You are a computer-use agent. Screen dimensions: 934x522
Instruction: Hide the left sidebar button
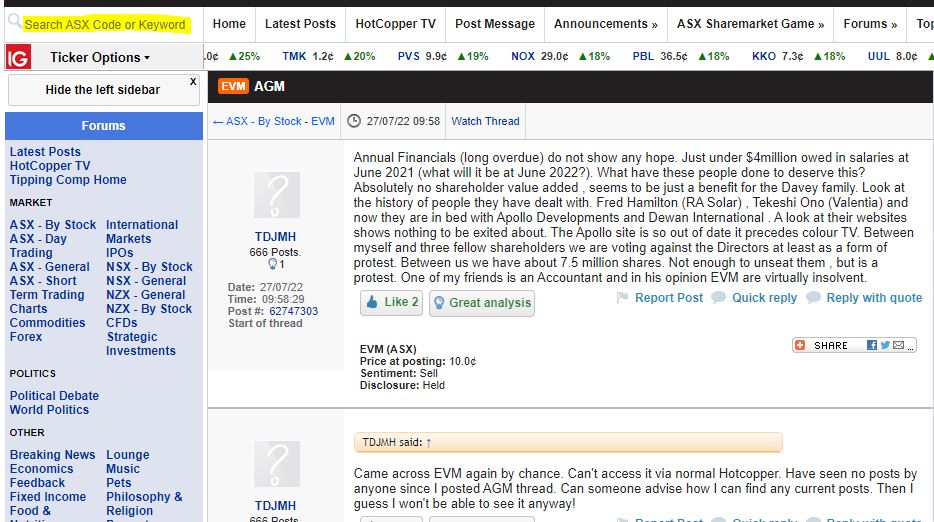[104, 90]
